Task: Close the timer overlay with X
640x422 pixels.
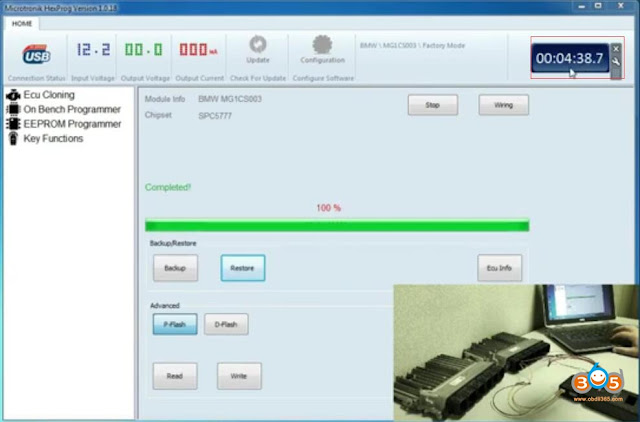Action: (x=616, y=49)
